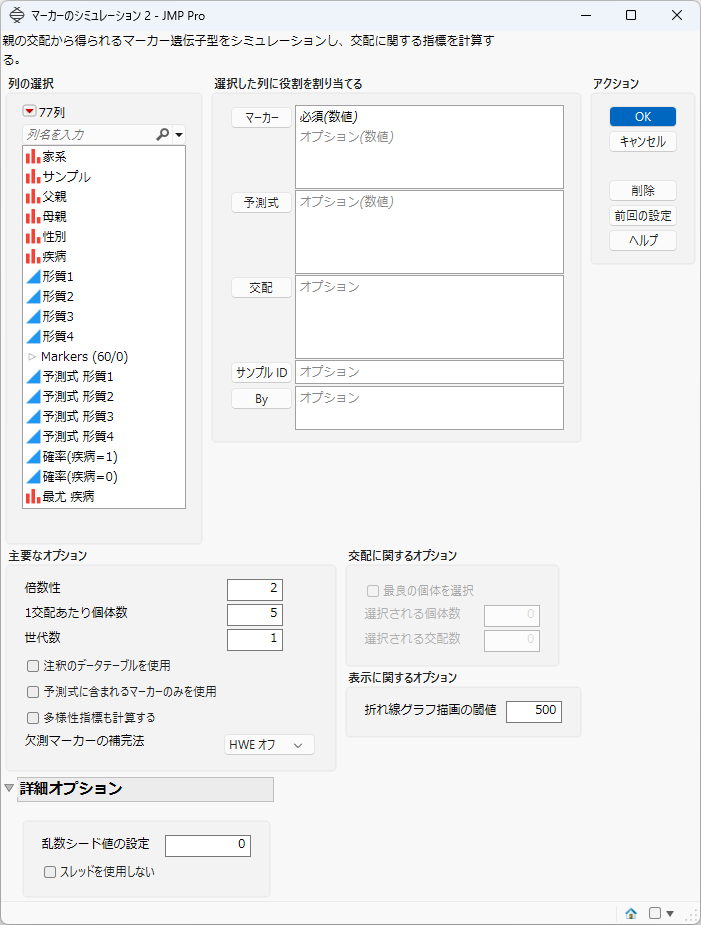Click the 折れ線グラフ描画の閾値 value field
The width and height of the screenshot is (701, 925).
coord(534,711)
